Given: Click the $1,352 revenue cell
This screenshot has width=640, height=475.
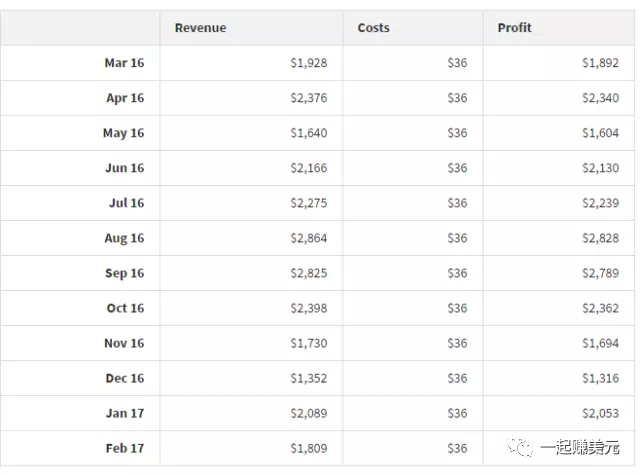Looking at the screenshot, I should click(x=308, y=378).
